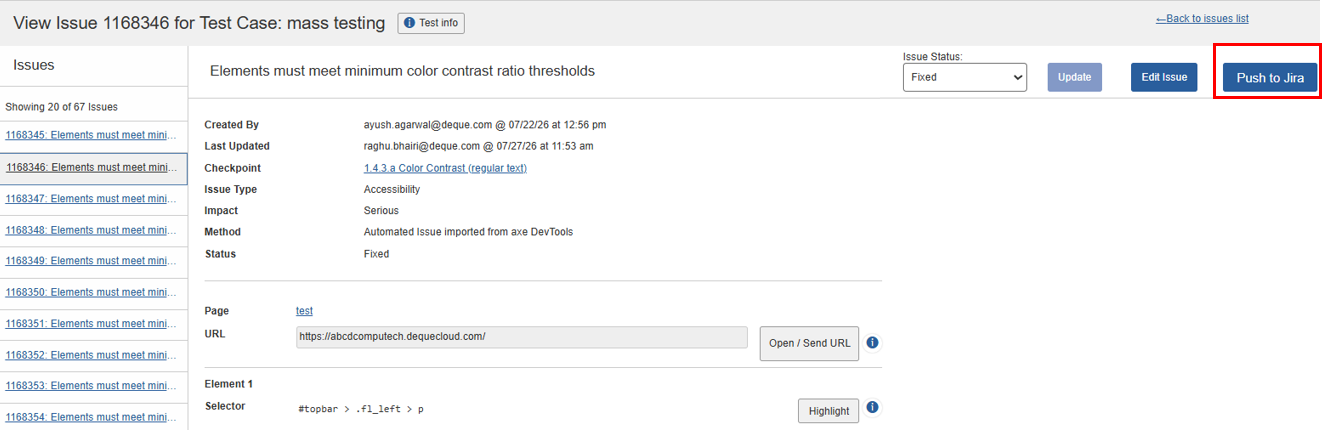Select issue 1168345 in the Issues list
Image resolution: width=1327 pixels, height=437 pixels.
tap(91, 135)
